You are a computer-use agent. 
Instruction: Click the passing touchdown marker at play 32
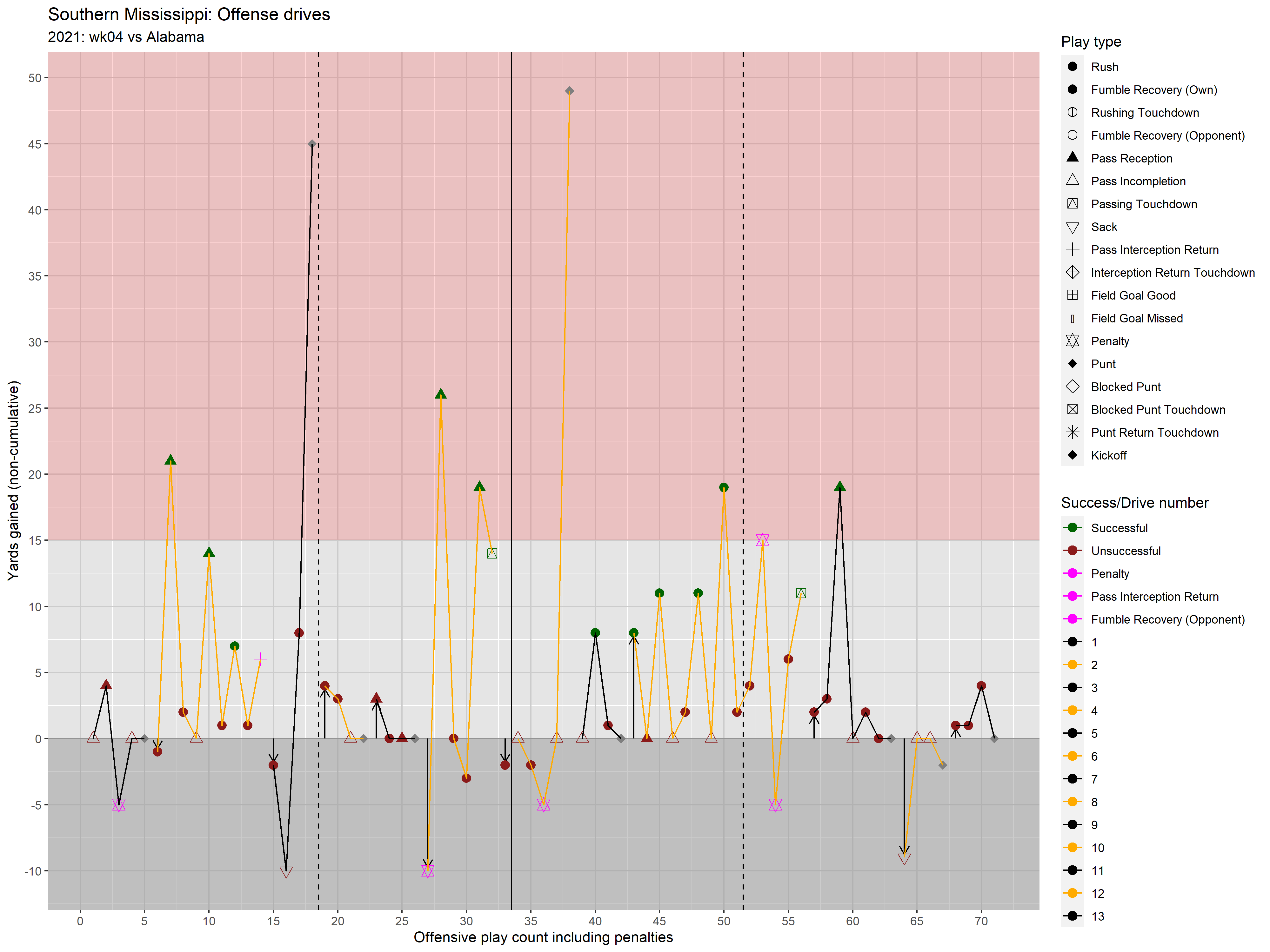[x=492, y=553]
